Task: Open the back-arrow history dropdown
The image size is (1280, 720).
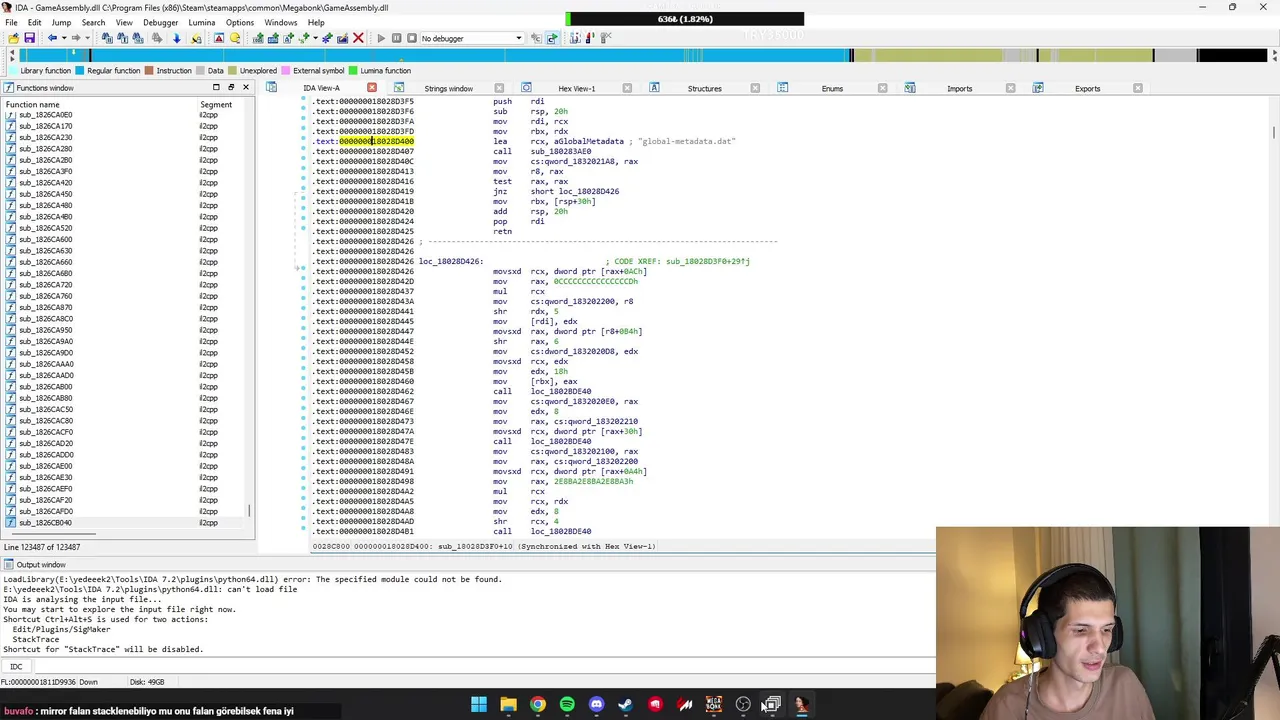Action: pyautogui.click(x=62, y=38)
